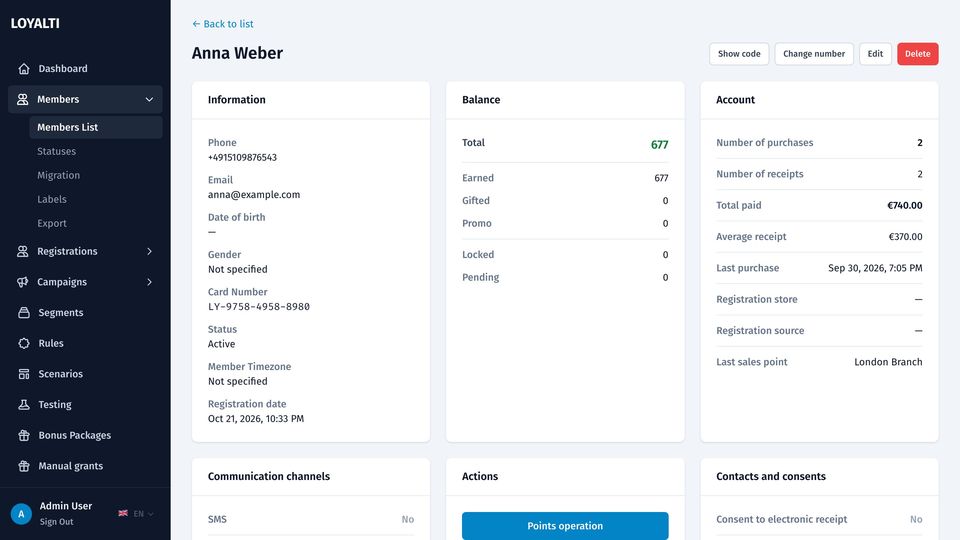
Task: Click the Bonus Packages gift icon
Action: (x=24, y=435)
